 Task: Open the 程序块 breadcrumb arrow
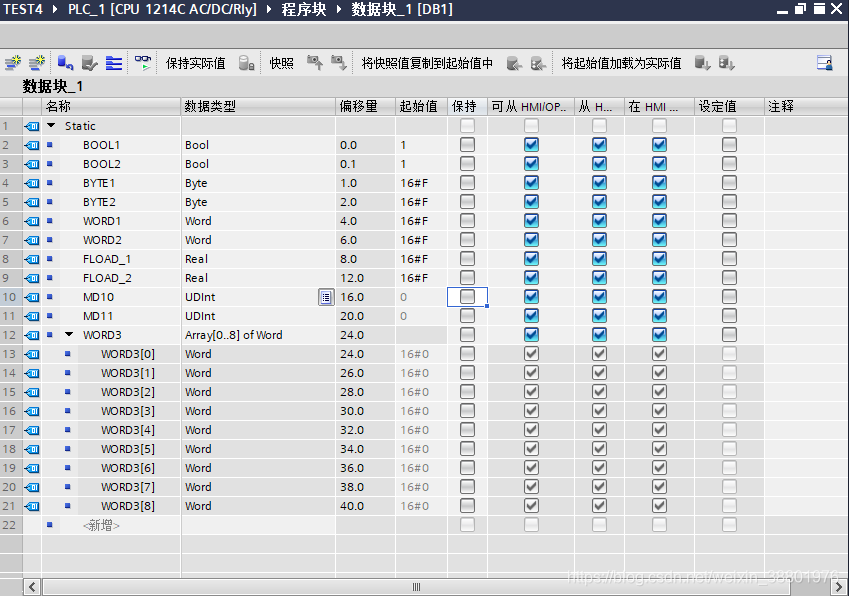click(339, 9)
